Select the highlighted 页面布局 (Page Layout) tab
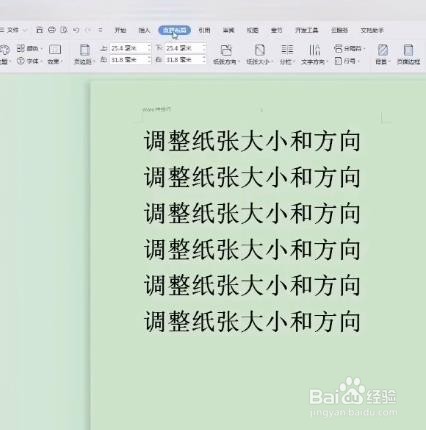 (174, 30)
